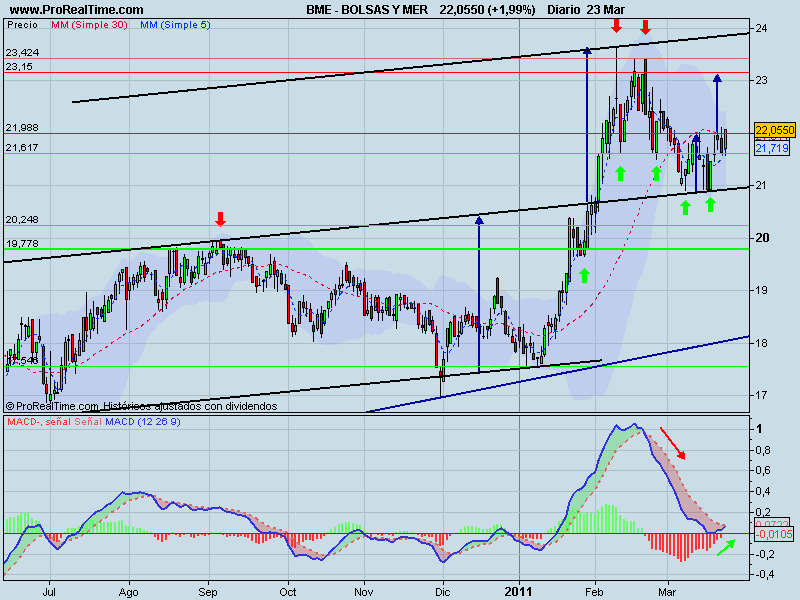Select the Diario timeframe label
This screenshot has height=600, width=800.
point(564,10)
